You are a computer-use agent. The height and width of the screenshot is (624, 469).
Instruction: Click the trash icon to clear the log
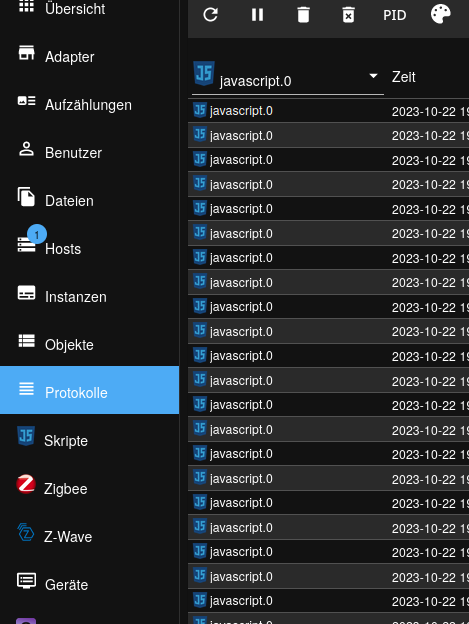(x=303, y=15)
